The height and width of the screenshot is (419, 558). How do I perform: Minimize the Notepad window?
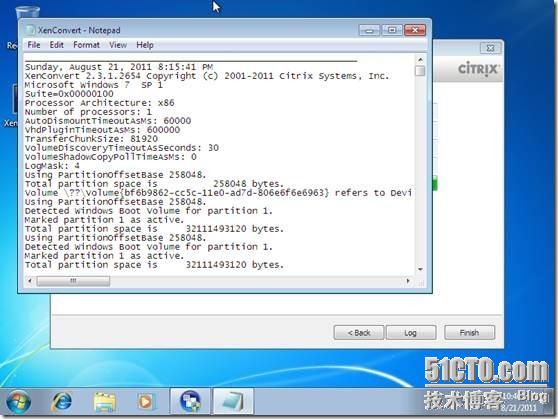click(x=369, y=30)
